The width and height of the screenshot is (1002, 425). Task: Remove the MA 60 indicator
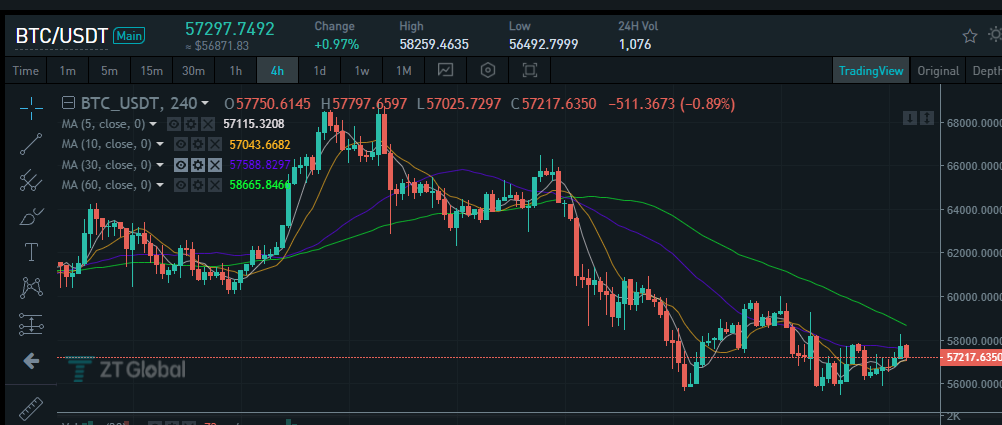[215, 185]
